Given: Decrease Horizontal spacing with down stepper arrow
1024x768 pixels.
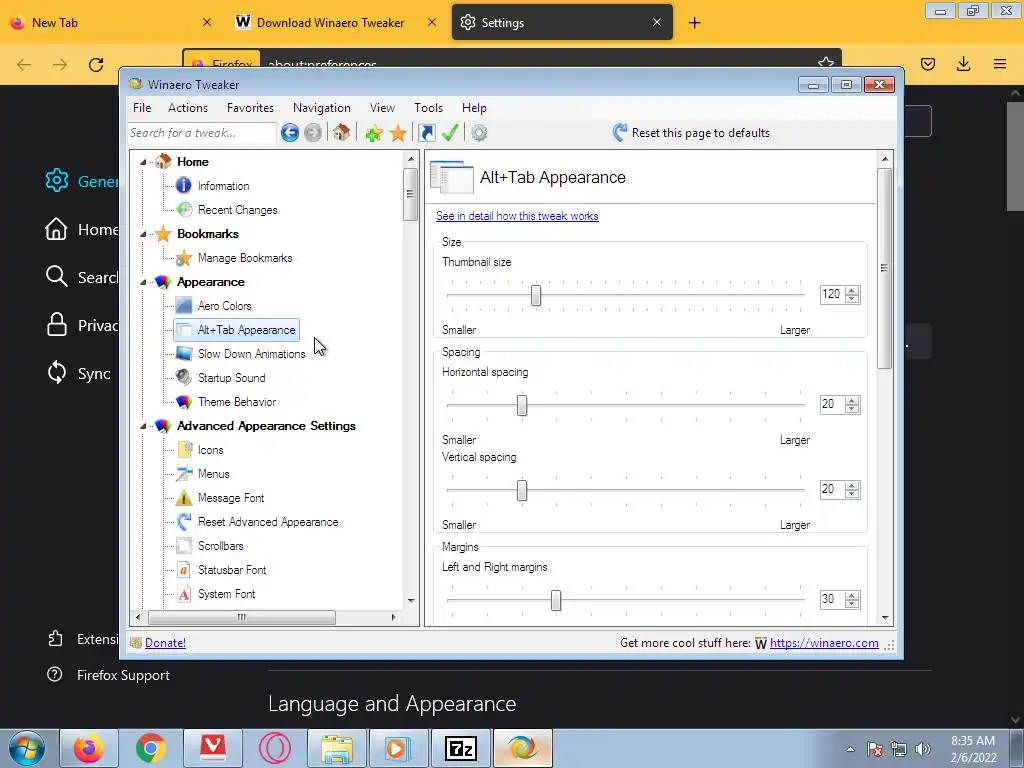Looking at the screenshot, I should 852,409.
